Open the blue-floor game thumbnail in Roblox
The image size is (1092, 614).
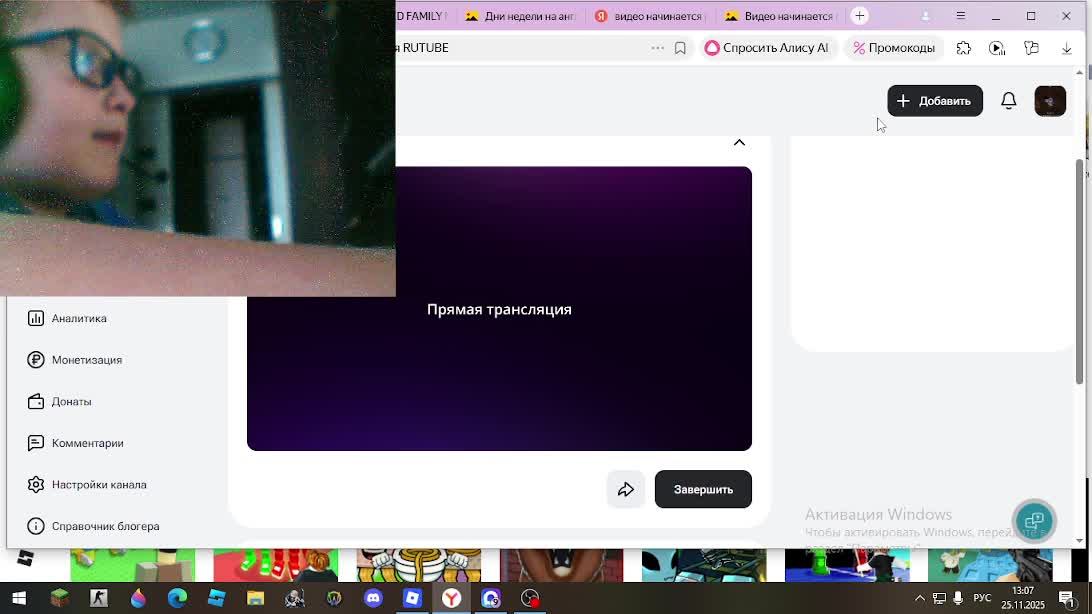click(x=847, y=565)
